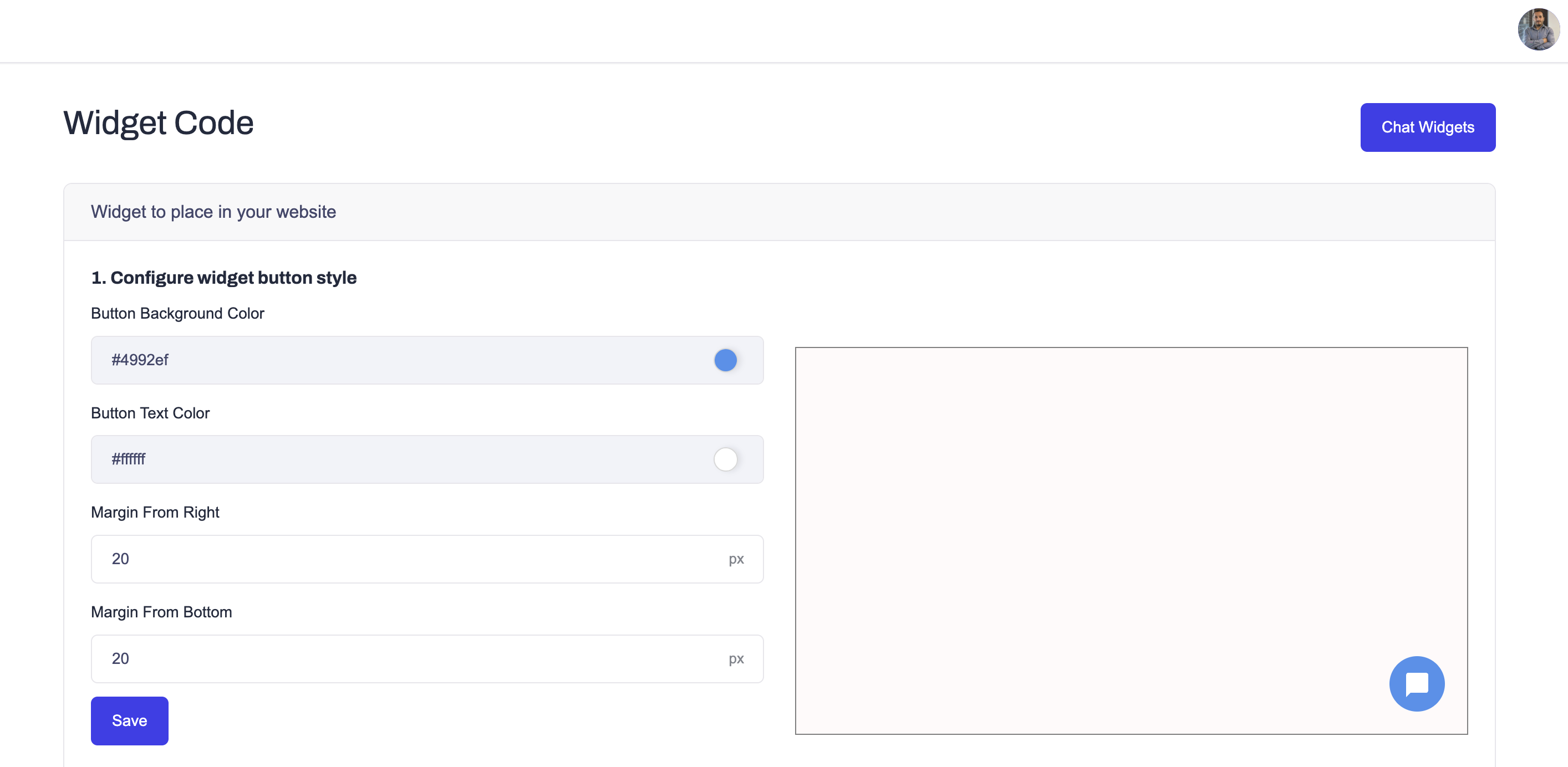Click the Button Text Color input showing #ffffff
This screenshot has height=767, width=1568.
pos(365,460)
